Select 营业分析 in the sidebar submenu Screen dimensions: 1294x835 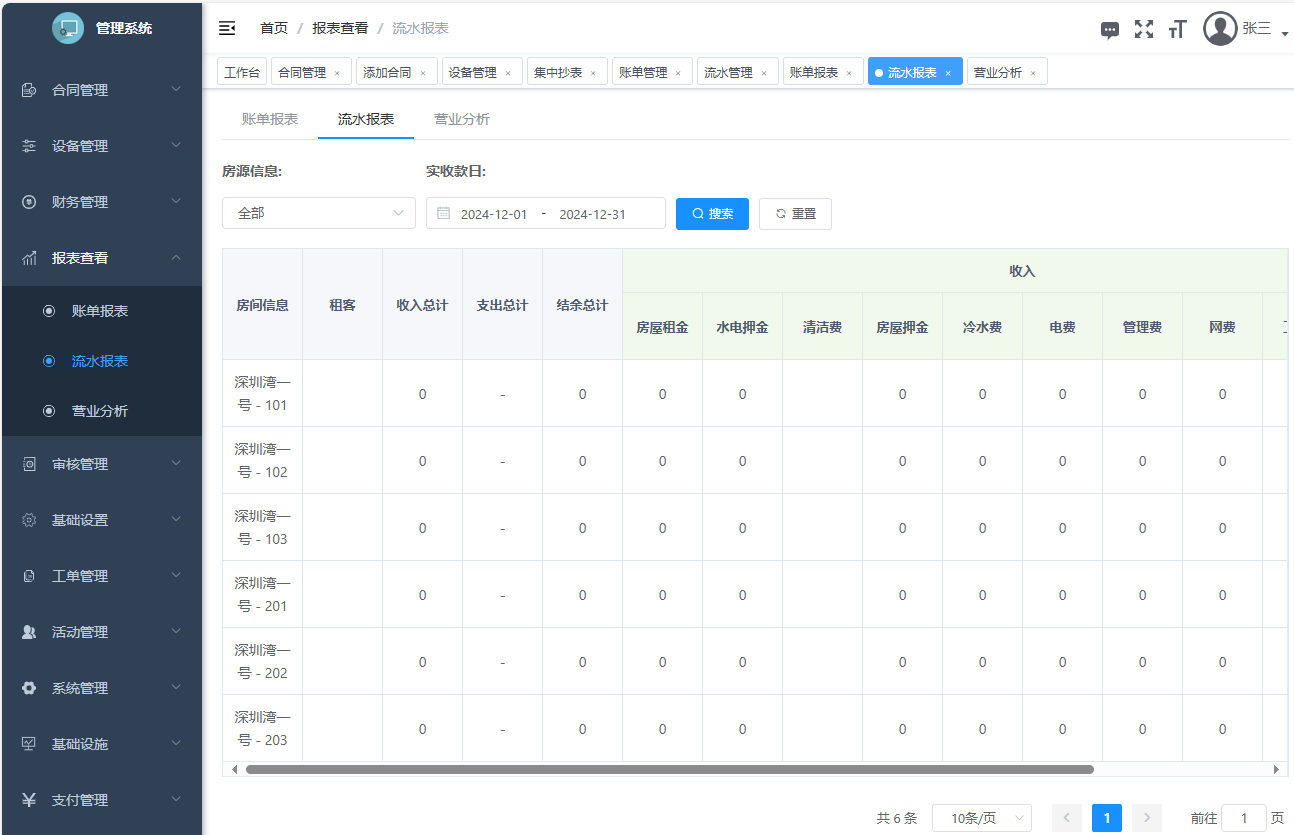(100, 411)
